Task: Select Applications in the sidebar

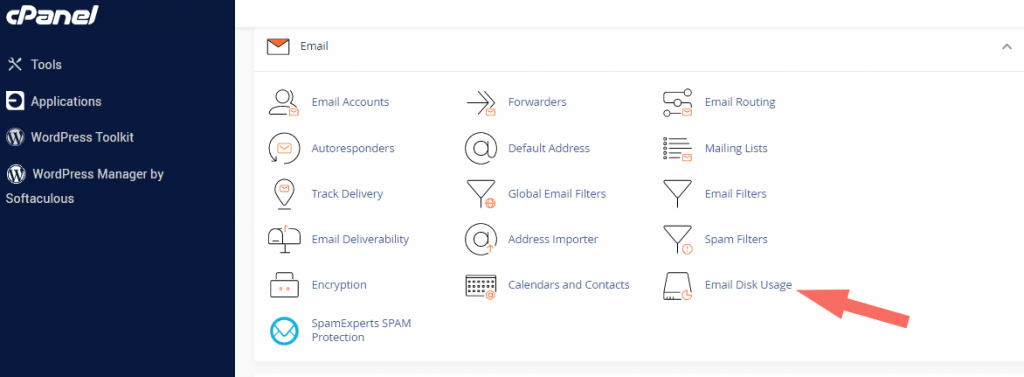Action: tap(54, 101)
